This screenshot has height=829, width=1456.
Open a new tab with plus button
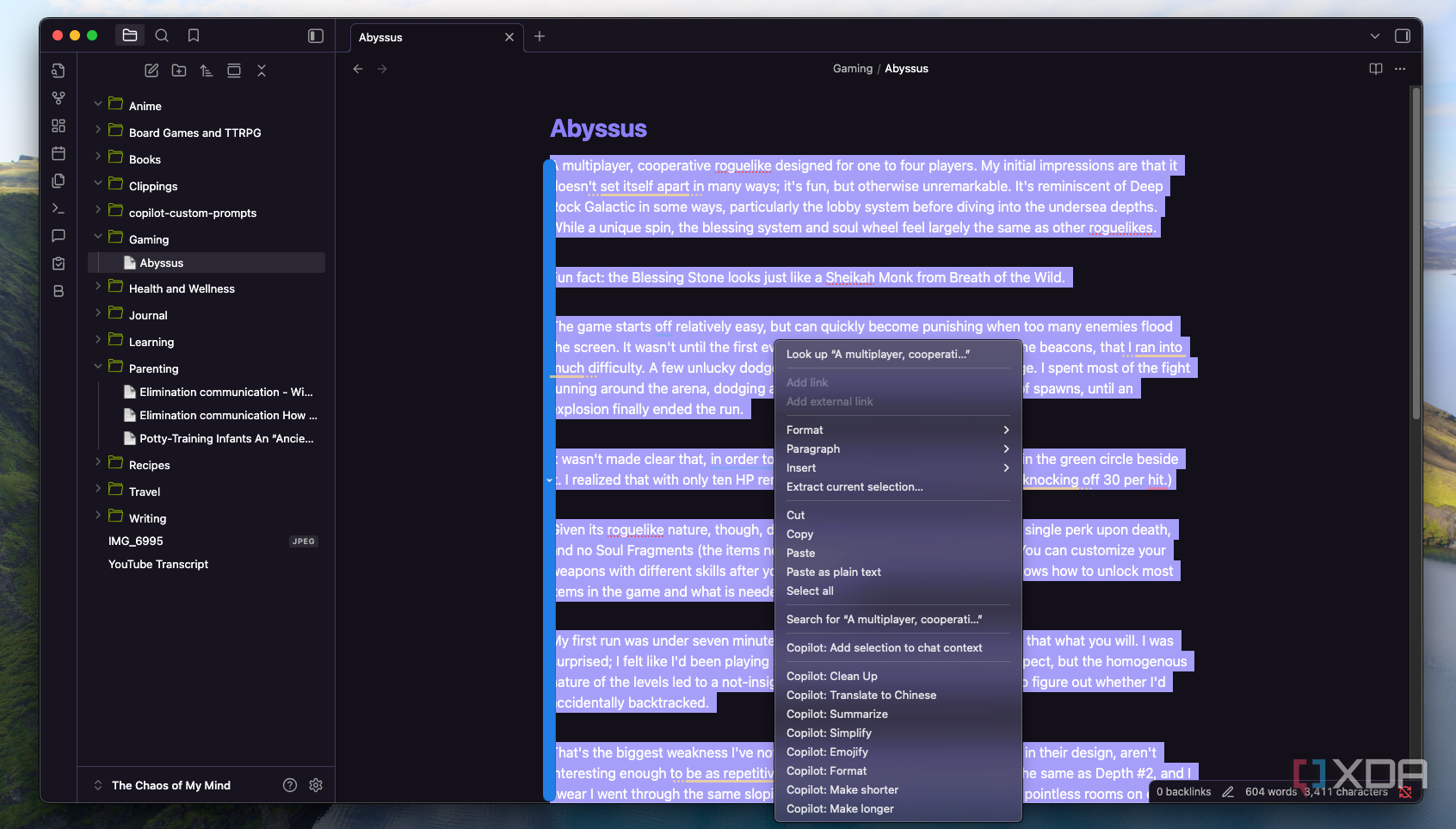tap(540, 36)
